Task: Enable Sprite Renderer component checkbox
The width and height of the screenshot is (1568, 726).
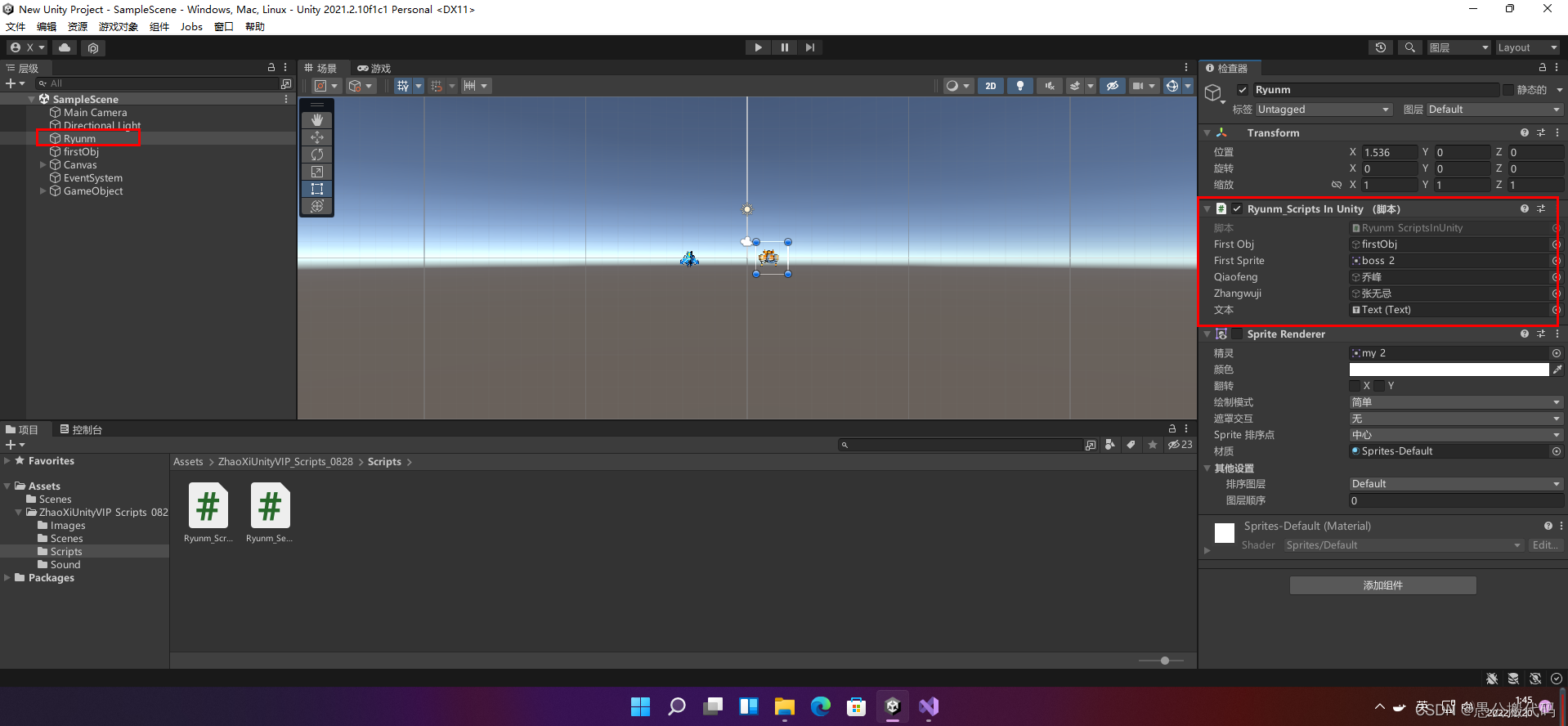Action: [1237, 334]
